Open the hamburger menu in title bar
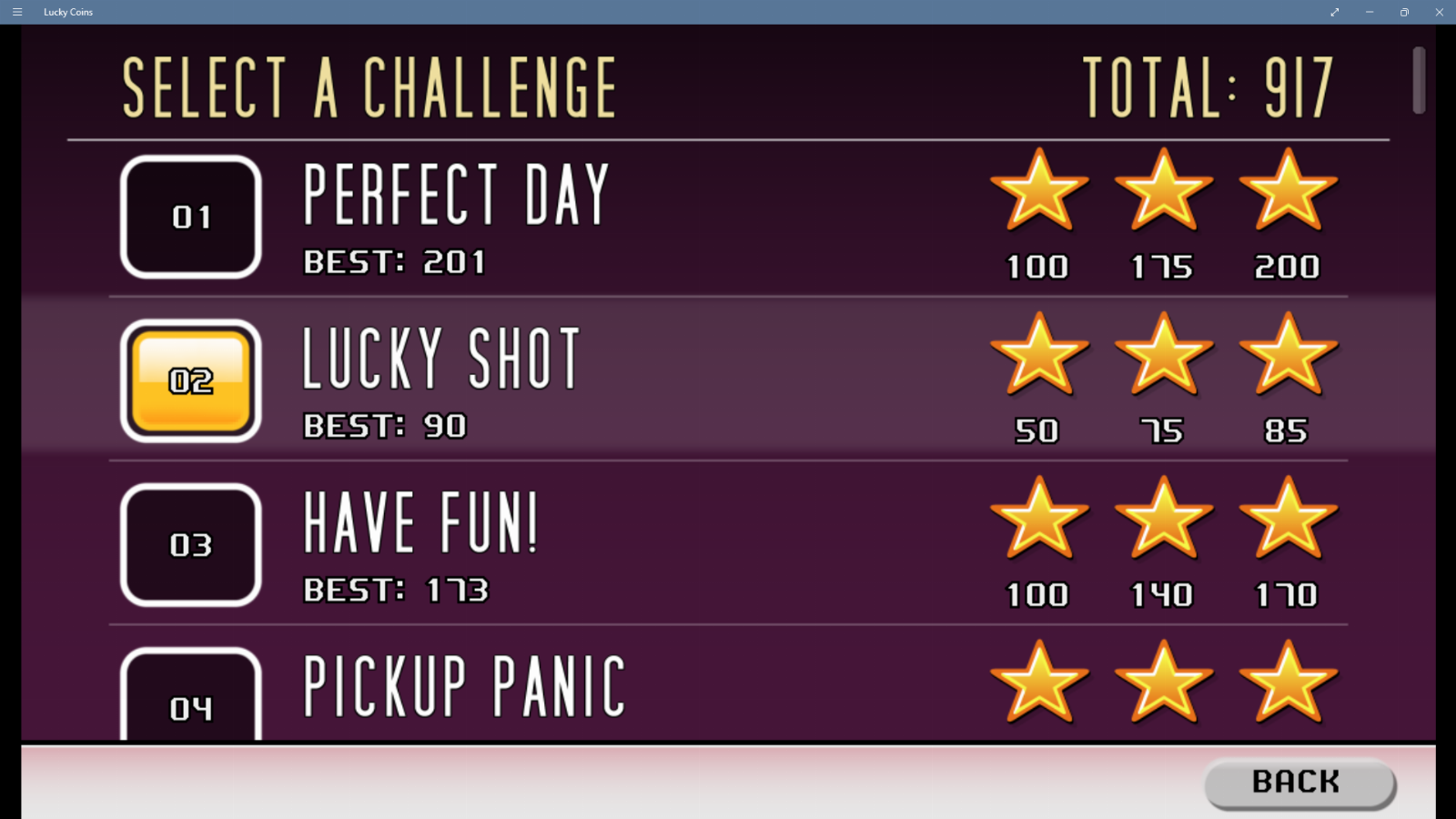This screenshot has height=819, width=1456. pos(17,12)
